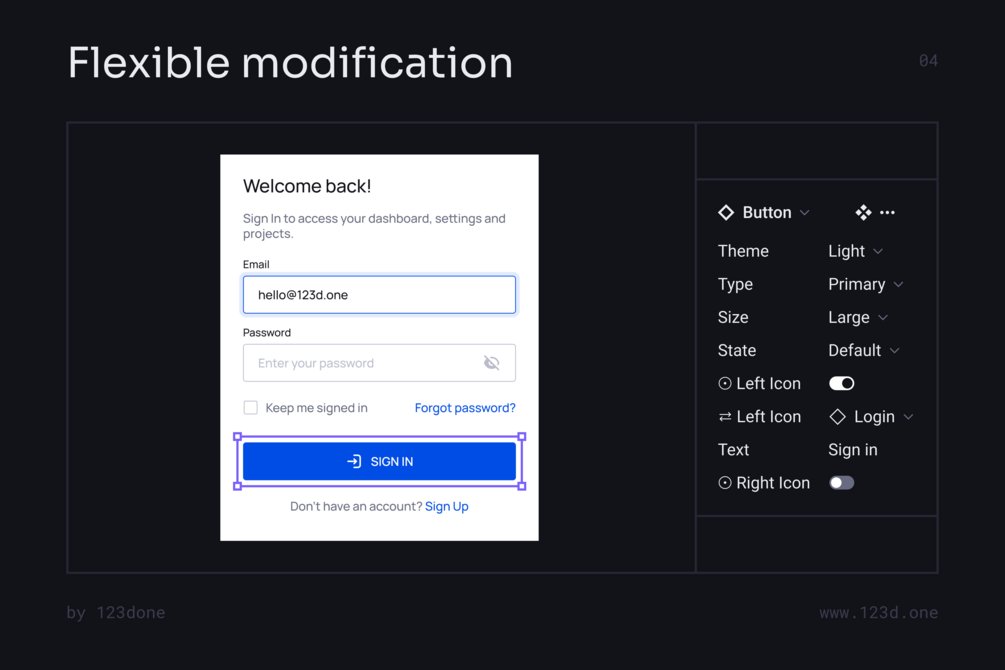The height and width of the screenshot is (670, 1005).
Task: Open the three-dot more options menu
Action: point(887,213)
